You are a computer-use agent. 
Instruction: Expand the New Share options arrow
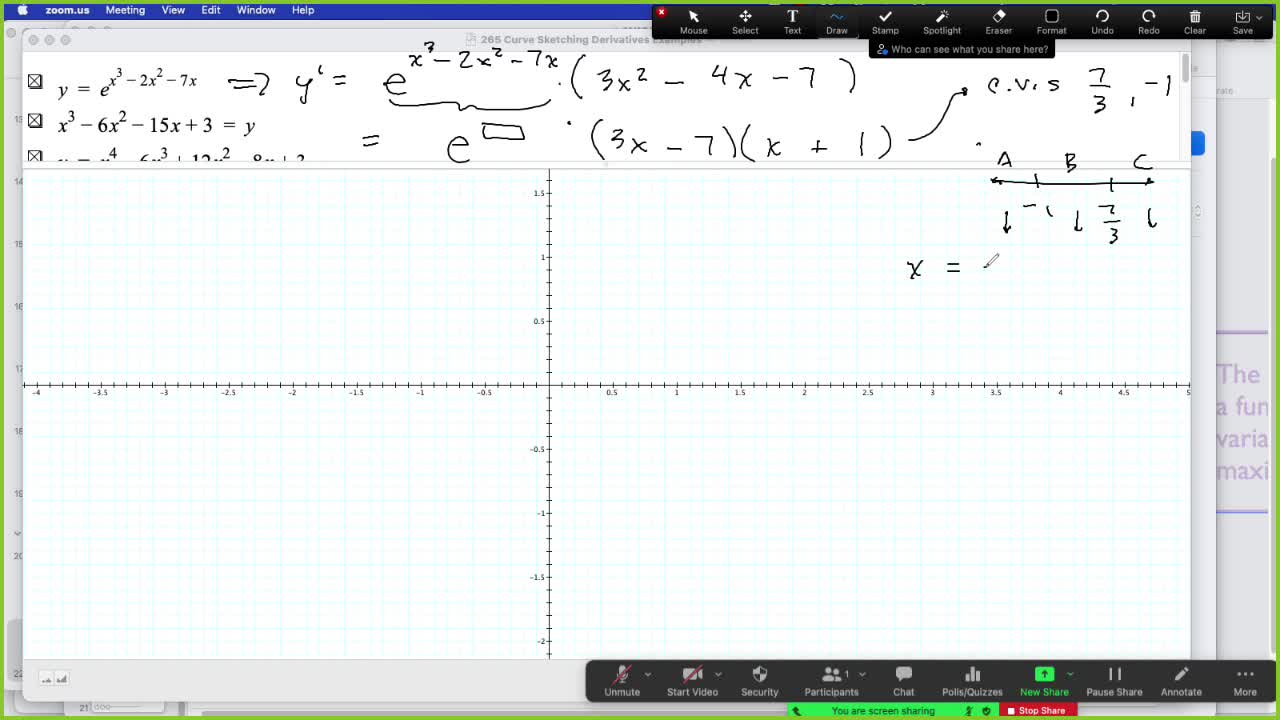[x=1070, y=674]
